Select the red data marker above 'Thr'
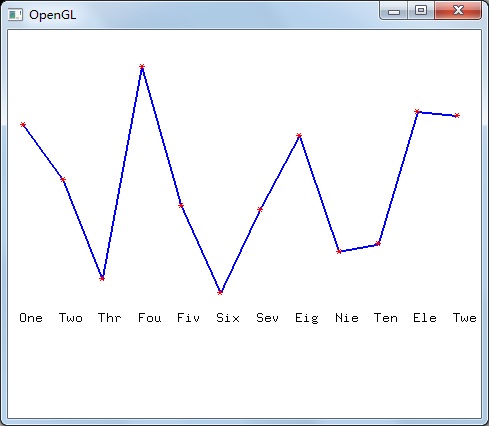The image size is (489, 426). coord(102,278)
